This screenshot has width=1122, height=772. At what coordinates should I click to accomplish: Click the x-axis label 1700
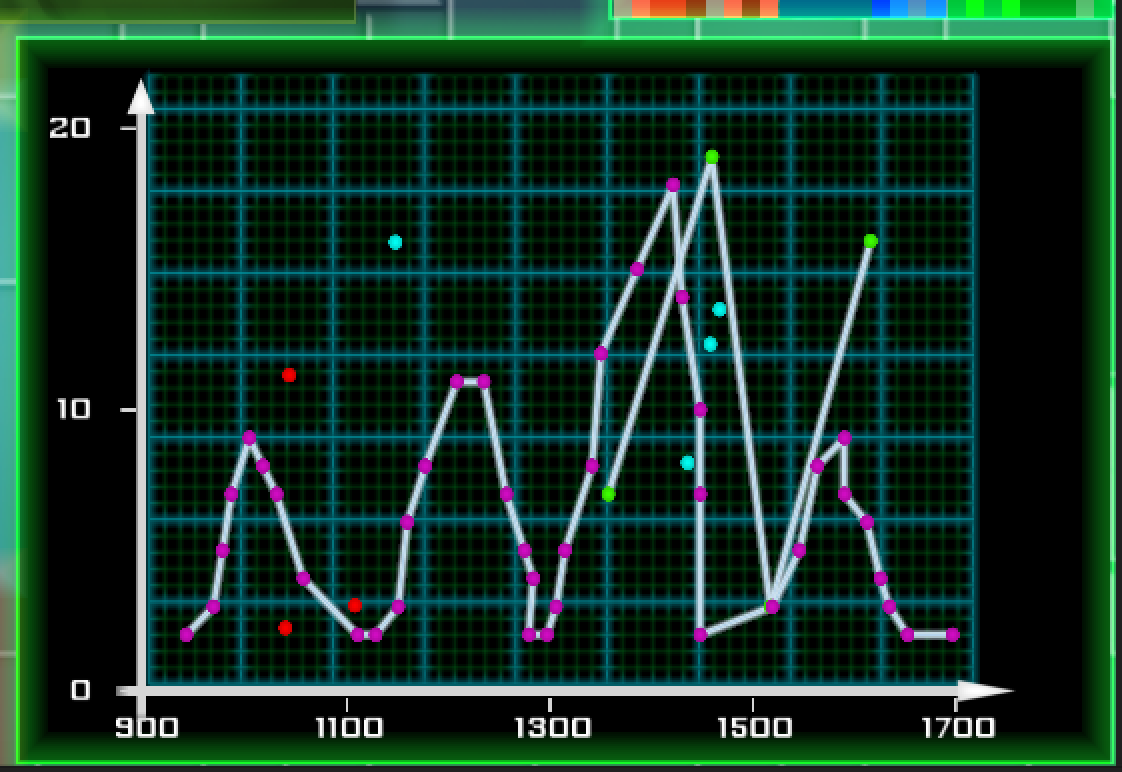[x=958, y=728]
